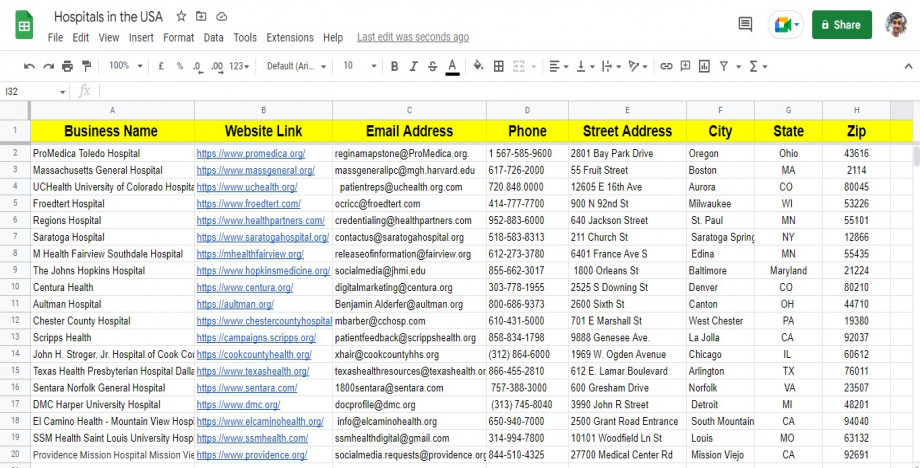Toggle strikethrough formatting

pyautogui.click(x=432, y=66)
